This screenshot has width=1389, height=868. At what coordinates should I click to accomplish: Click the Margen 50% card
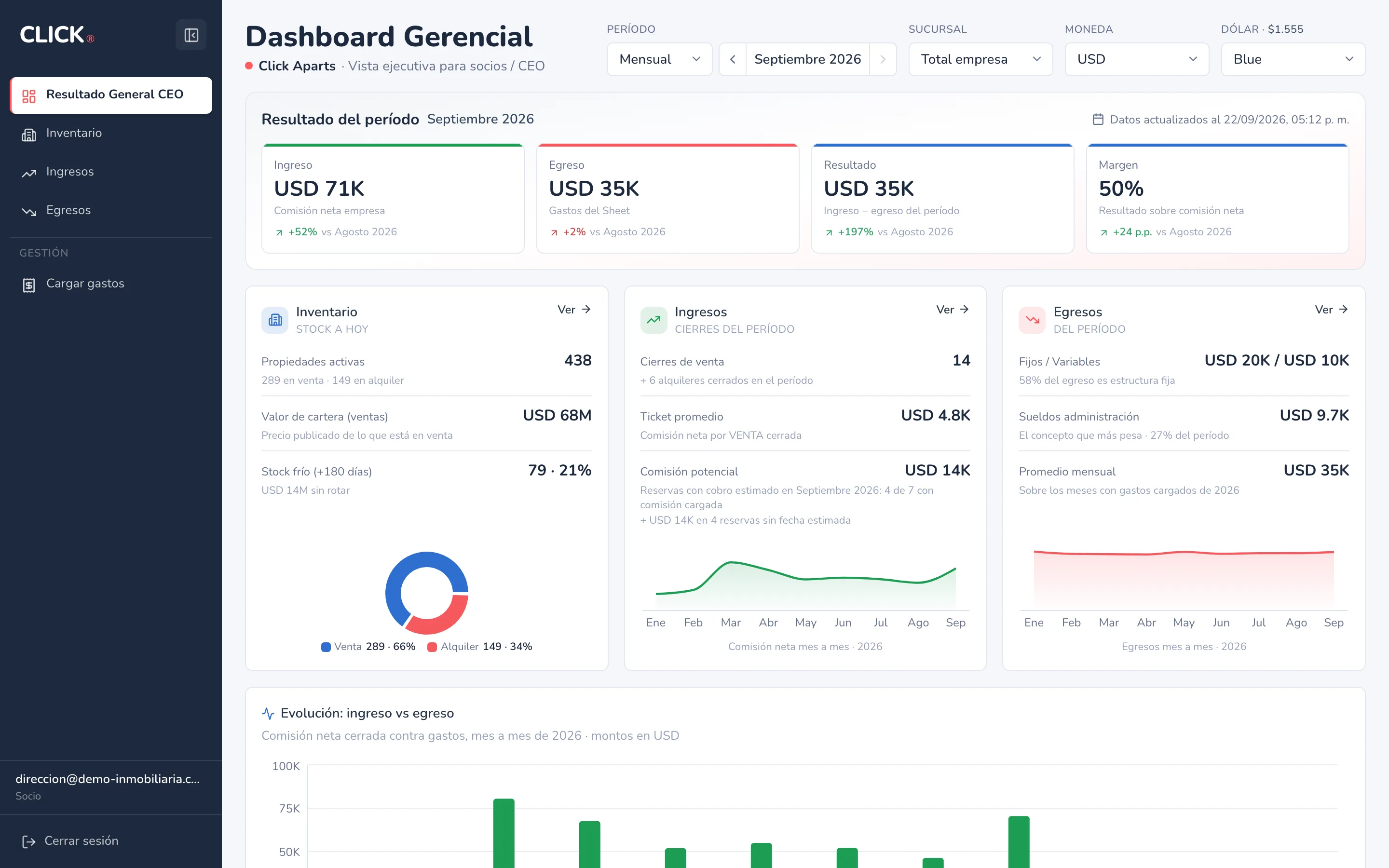[1217, 198]
